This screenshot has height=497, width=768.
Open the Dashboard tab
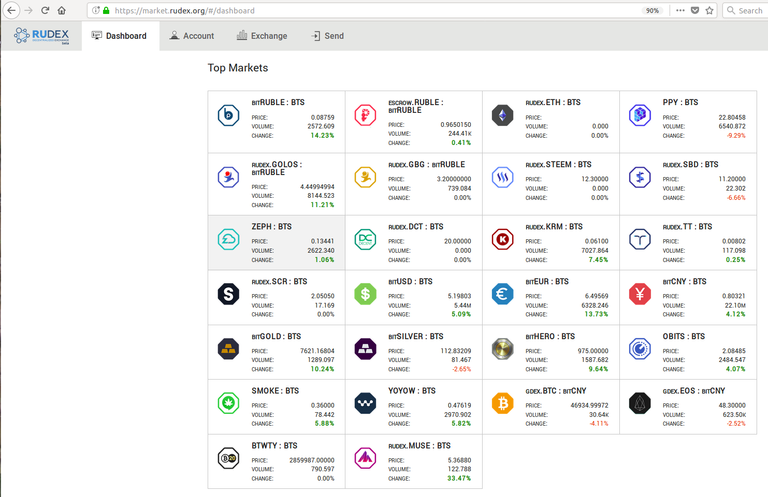[x=120, y=36]
